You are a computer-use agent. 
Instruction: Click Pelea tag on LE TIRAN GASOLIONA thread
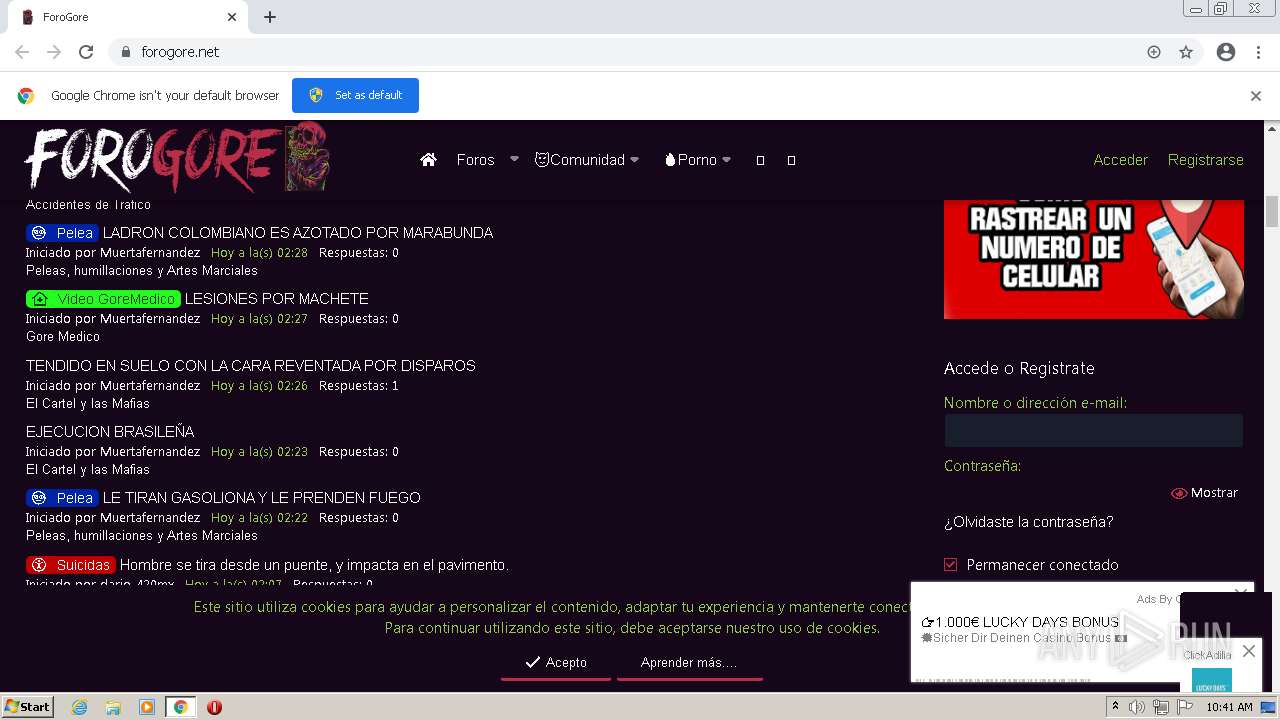(62, 498)
